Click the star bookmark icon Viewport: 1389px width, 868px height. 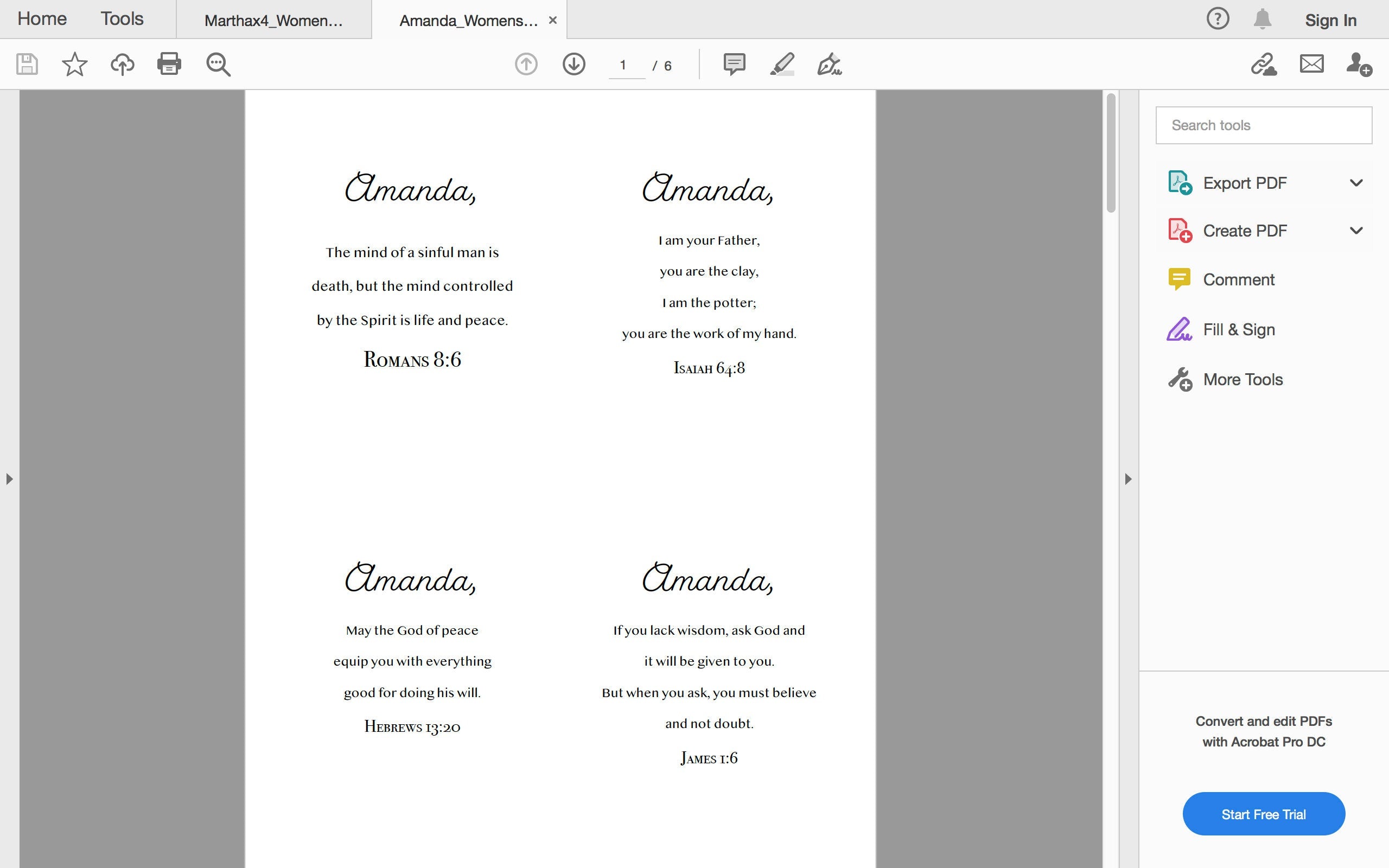click(75, 63)
